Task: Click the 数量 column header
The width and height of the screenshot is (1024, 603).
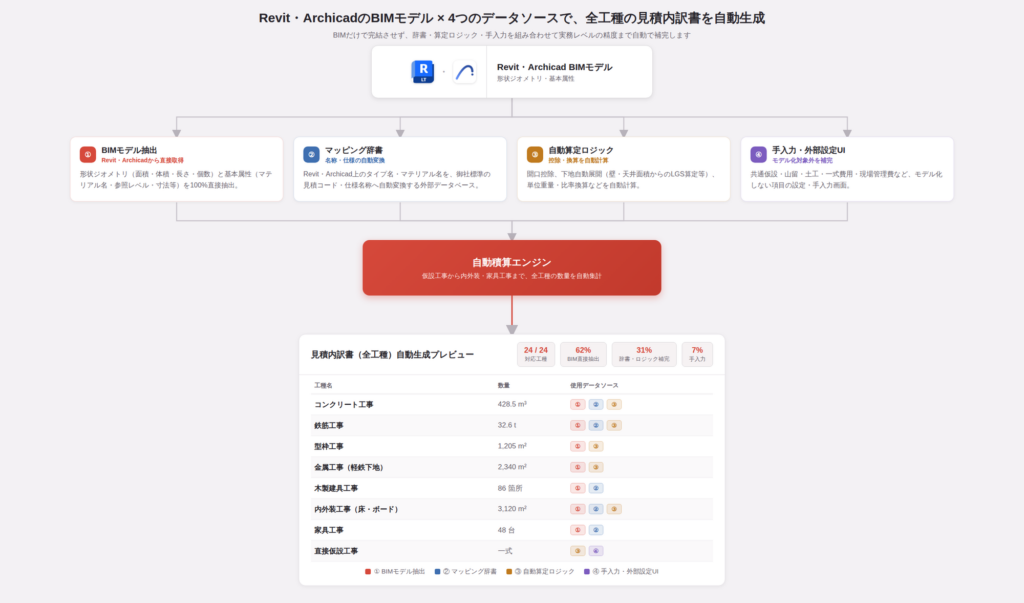Action: pyautogui.click(x=504, y=385)
